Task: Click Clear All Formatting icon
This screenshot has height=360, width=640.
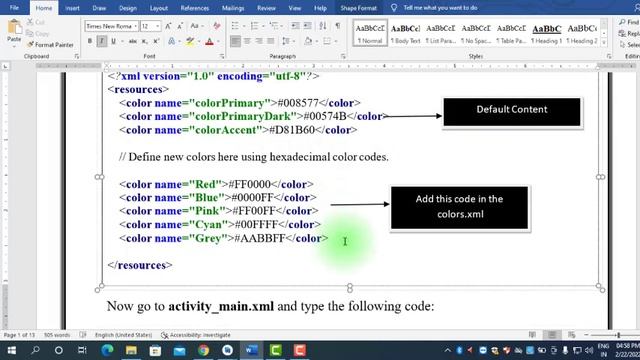Action: (216, 26)
